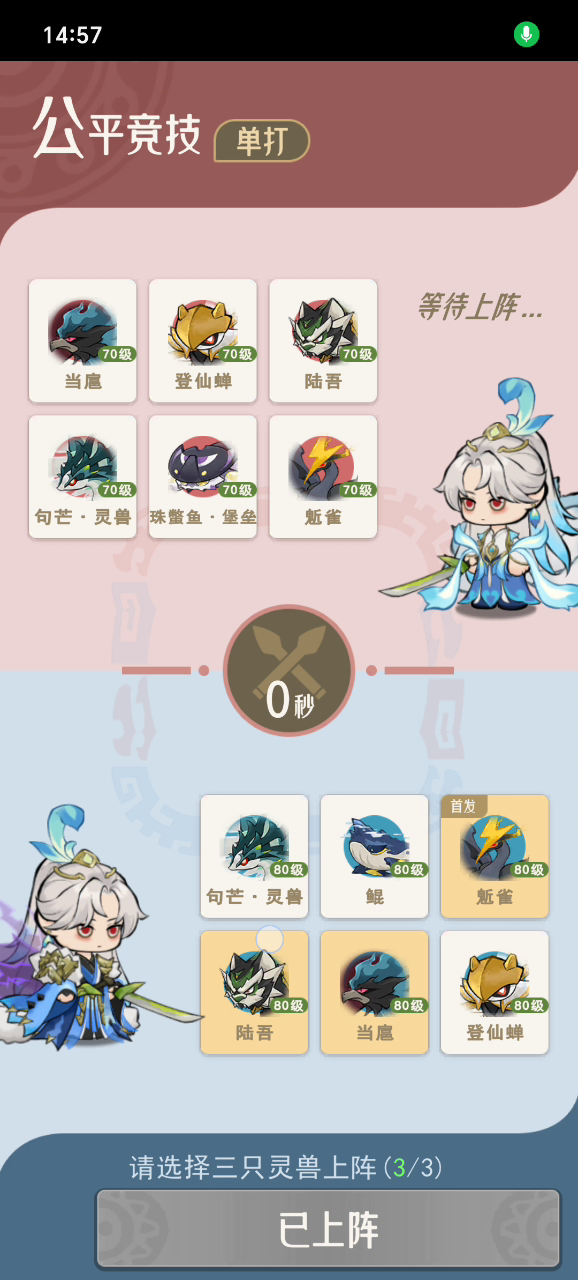Select opponent's 陆吾 level 70 card
Image resolution: width=578 pixels, height=1280 pixels.
pos(323,341)
